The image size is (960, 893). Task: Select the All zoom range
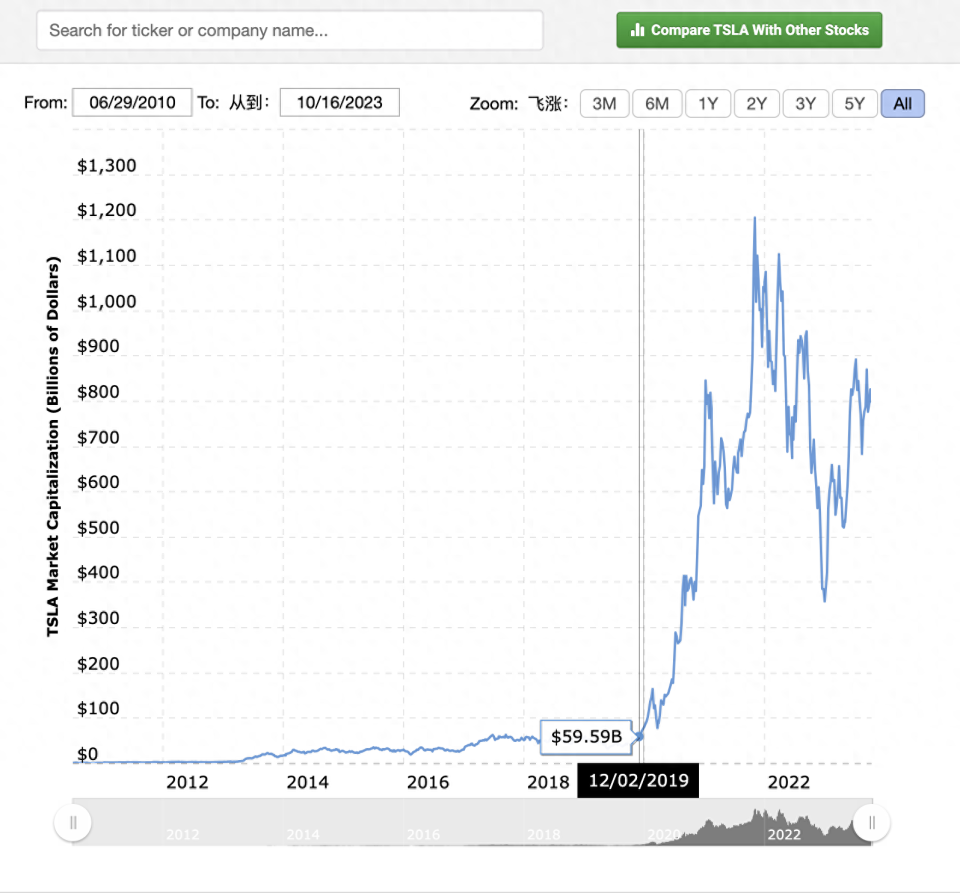pos(902,103)
